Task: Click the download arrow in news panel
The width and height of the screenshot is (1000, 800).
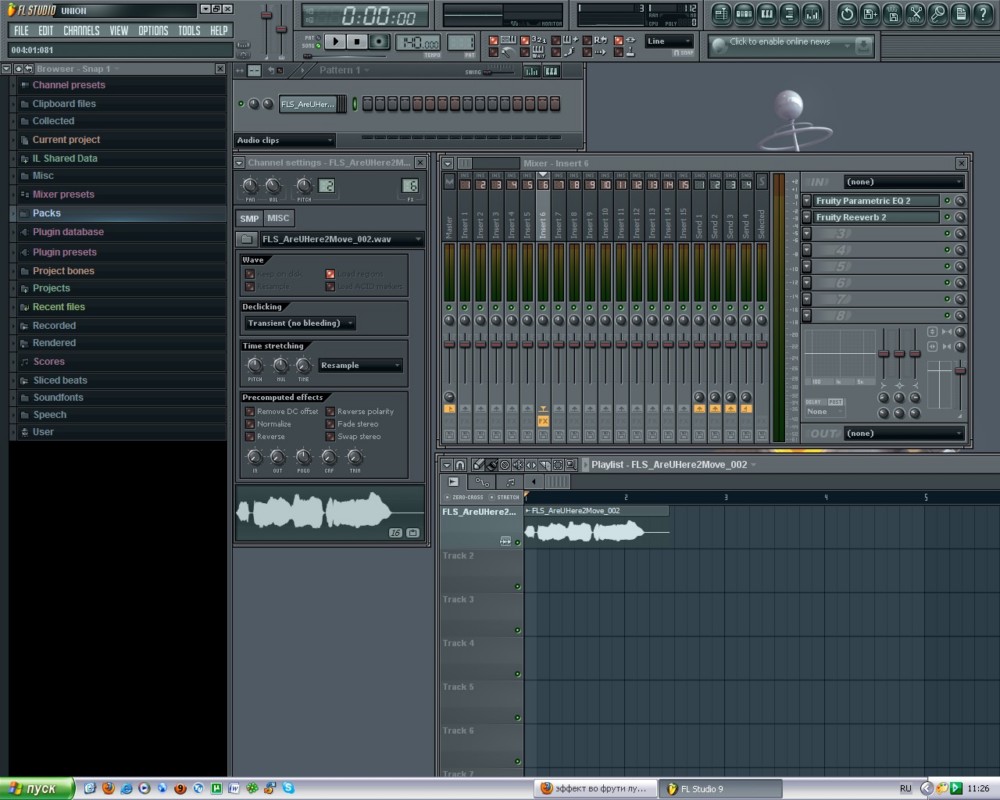Action: tap(863, 45)
